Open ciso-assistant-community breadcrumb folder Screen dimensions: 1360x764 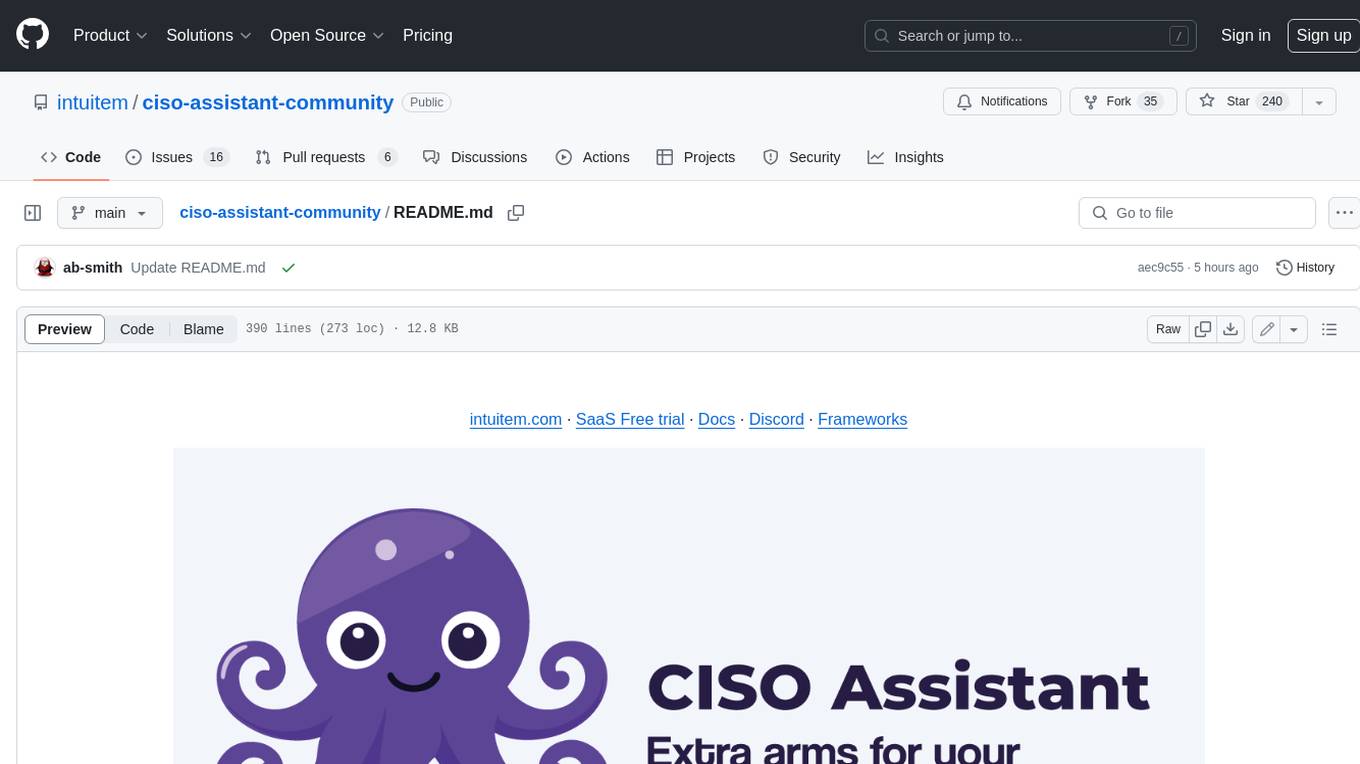(280, 212)
